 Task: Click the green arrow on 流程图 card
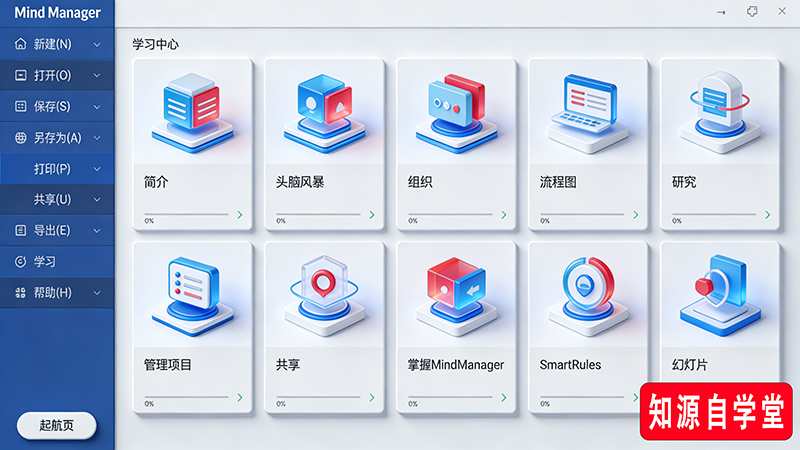pos(636,215)
